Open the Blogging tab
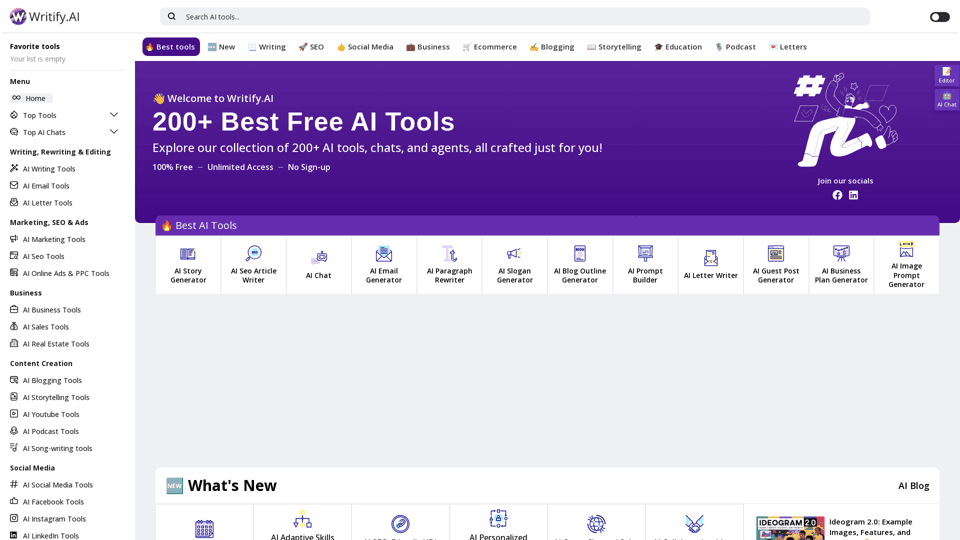Viewport: 960px width, 540px height. [552, 47]
